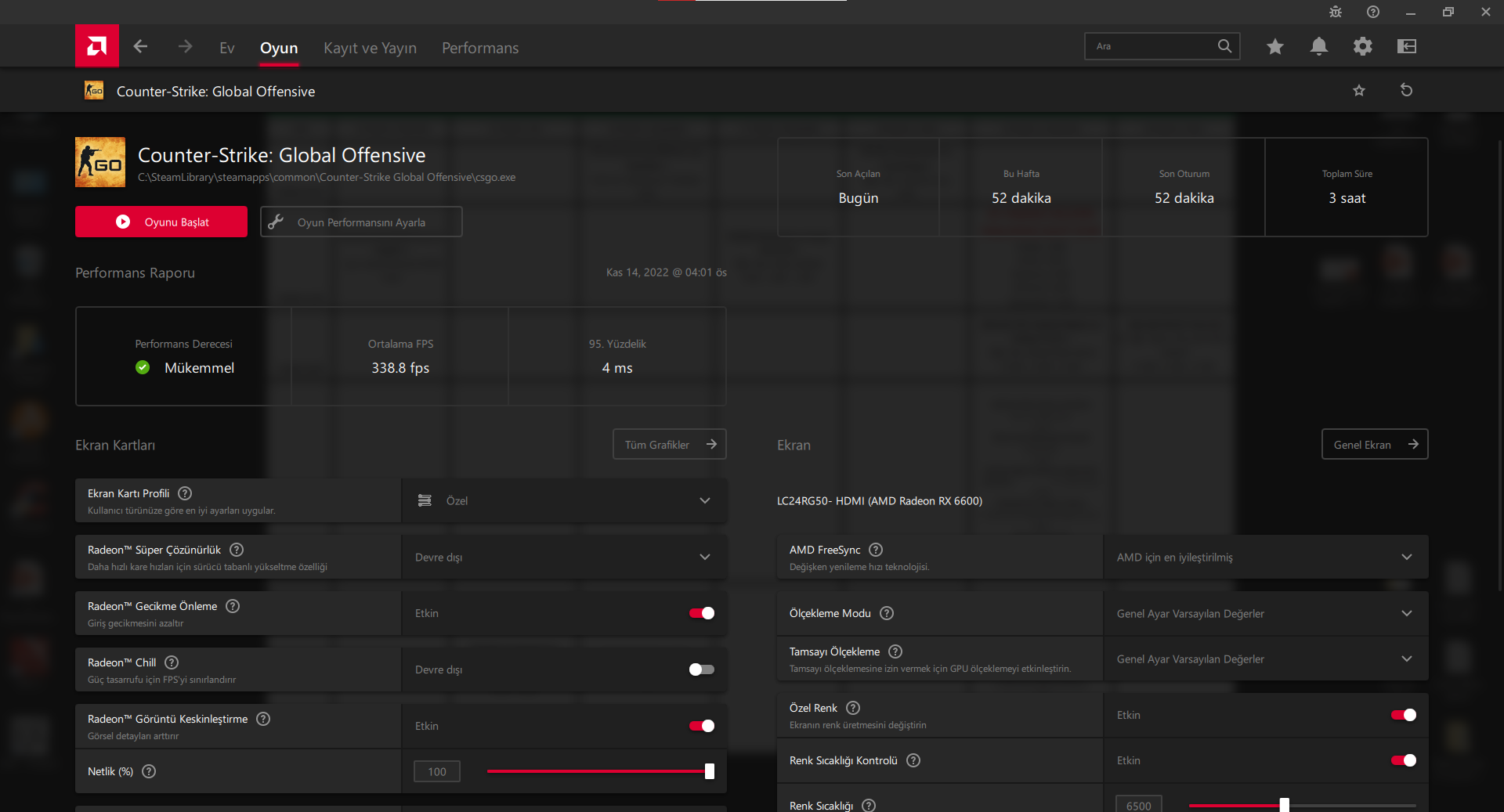Click the Mükemmel performance rating
This screenshot has width=1504, height=812.
click(x=199, y=368)
